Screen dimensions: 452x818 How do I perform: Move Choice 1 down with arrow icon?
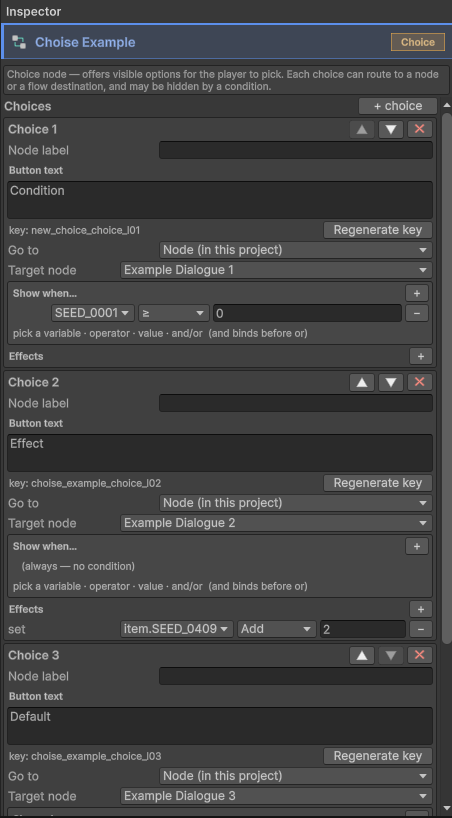(x=391, y=129)
